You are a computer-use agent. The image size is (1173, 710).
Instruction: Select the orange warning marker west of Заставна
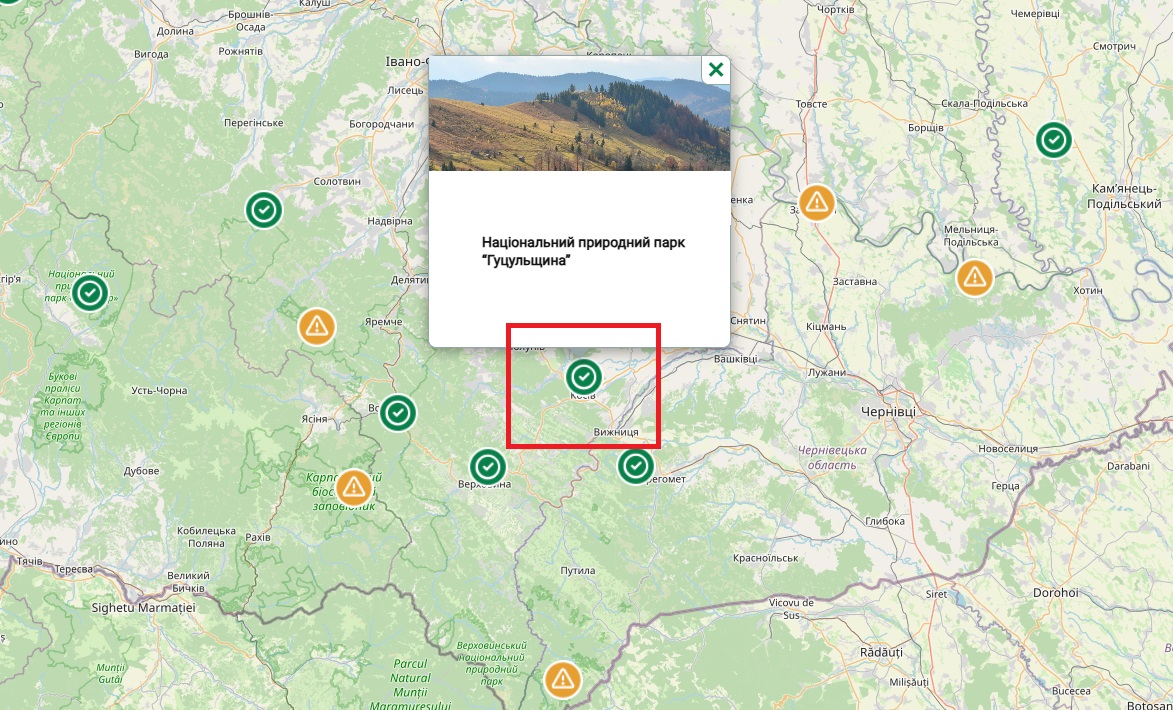(817, 203)
